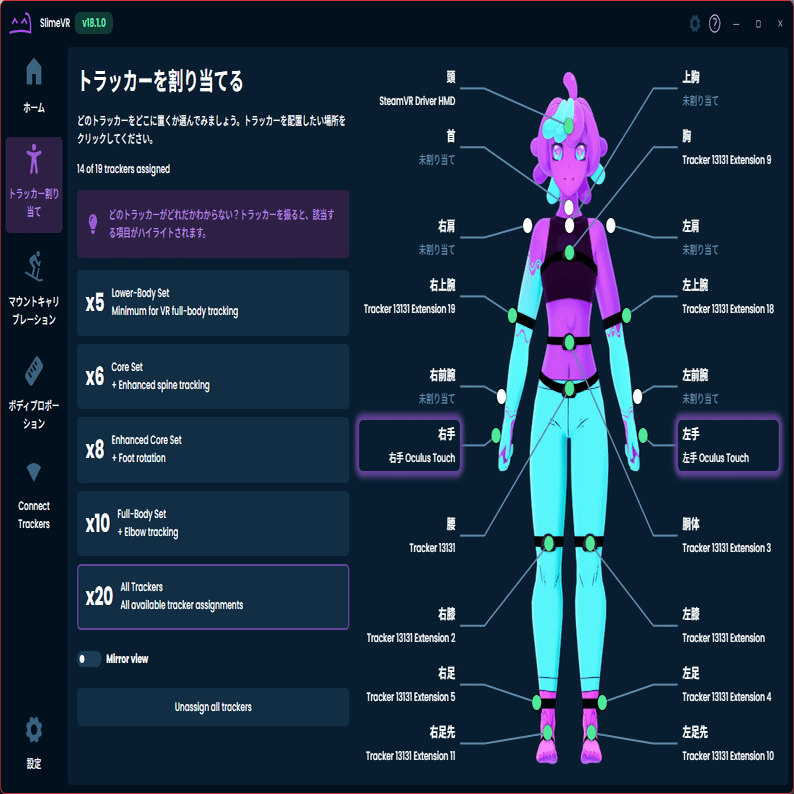The width and height of the screenshot is (794, 794).
Task: Select the x6 Core Set
Action: click(x=213, y=376)
